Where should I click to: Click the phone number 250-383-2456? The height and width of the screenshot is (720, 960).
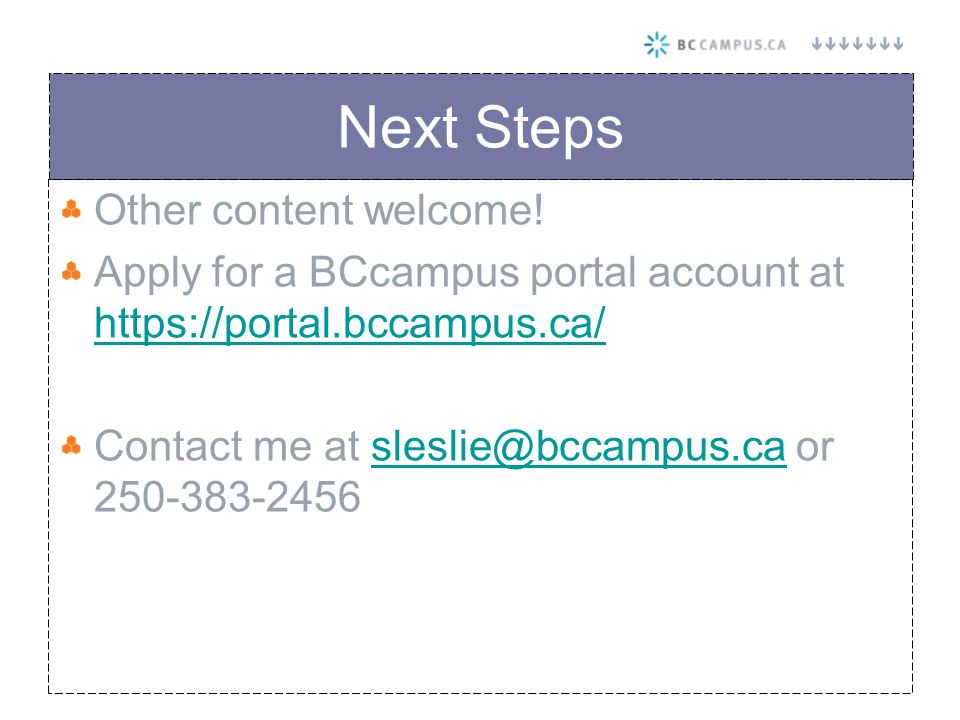[227, 497]
